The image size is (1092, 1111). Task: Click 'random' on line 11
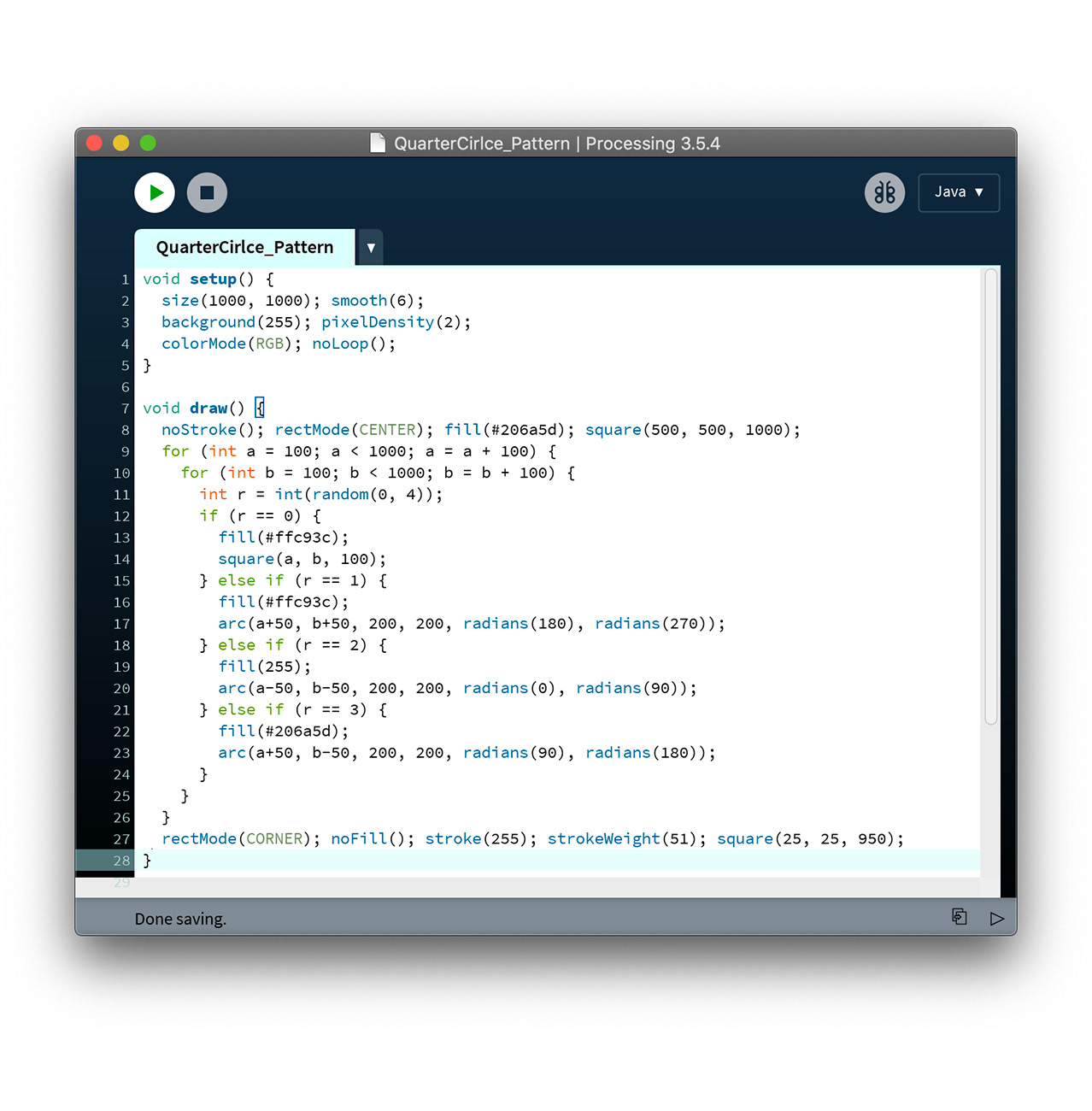(340, 495)
